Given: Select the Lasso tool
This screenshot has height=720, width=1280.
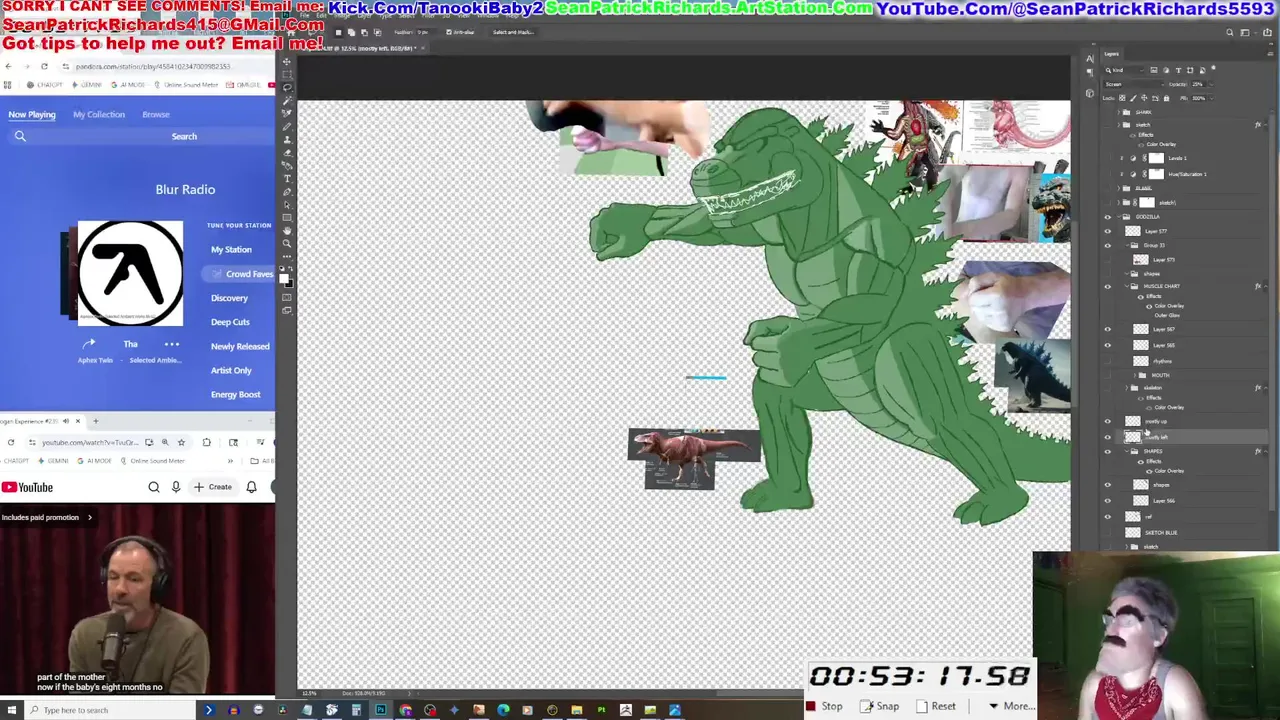Looking at the screenshot, I should pos(287,88).
